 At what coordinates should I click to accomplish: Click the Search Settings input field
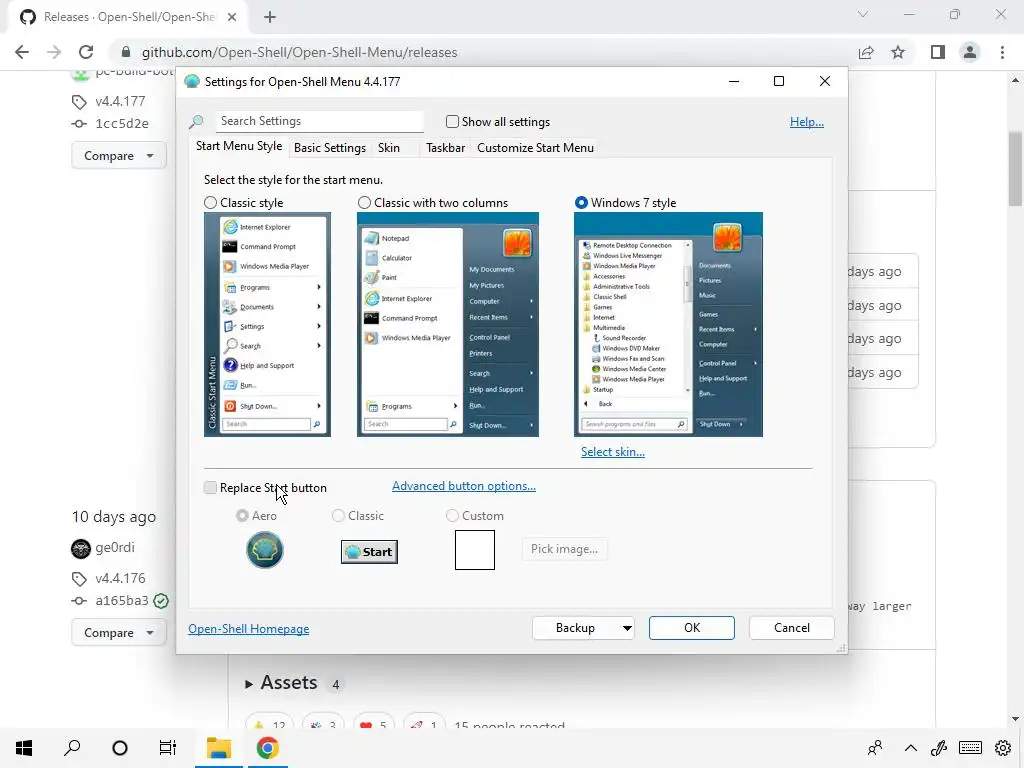(x=319, y=121)
